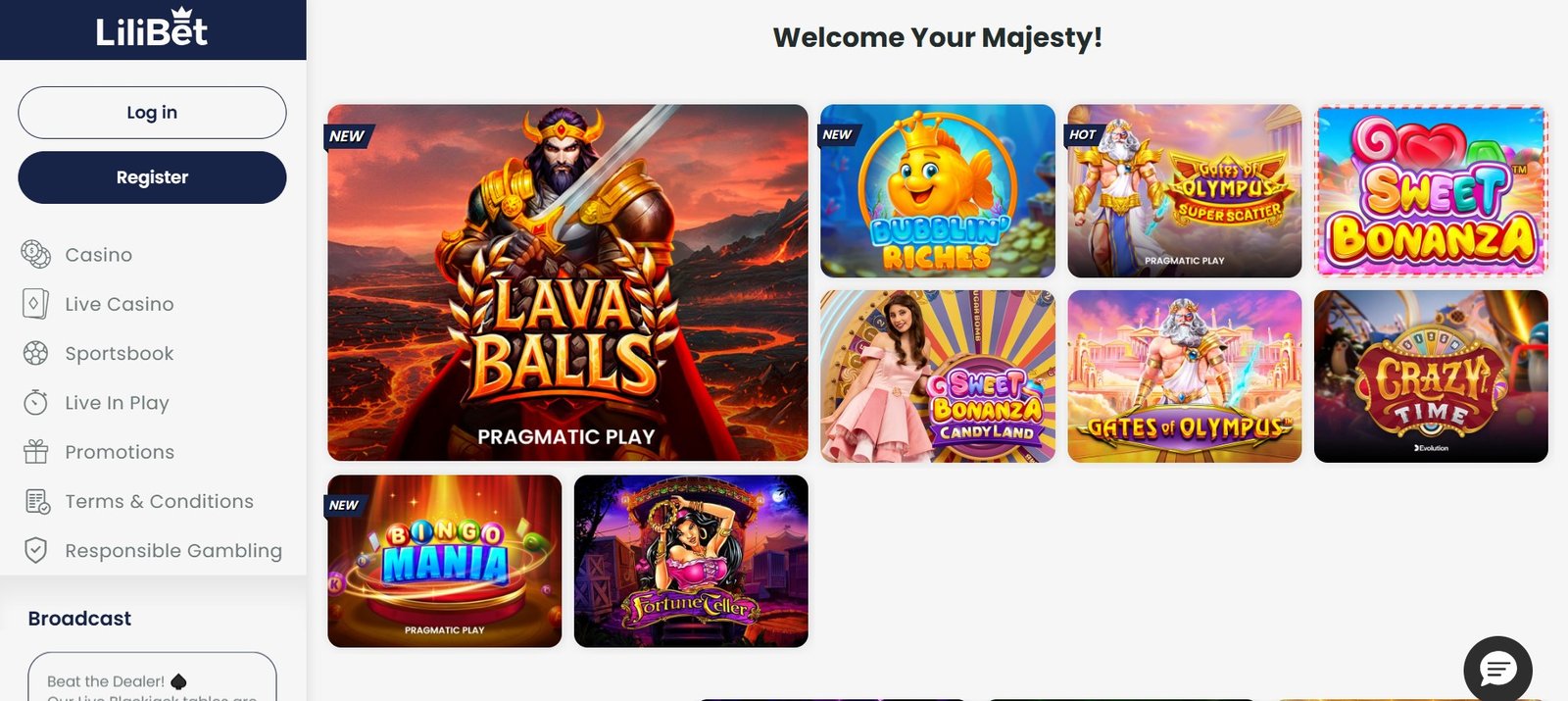Click the Terms & Conditions document icon
The width and height of the screenshot is (1568, 701).
(37, 501)
